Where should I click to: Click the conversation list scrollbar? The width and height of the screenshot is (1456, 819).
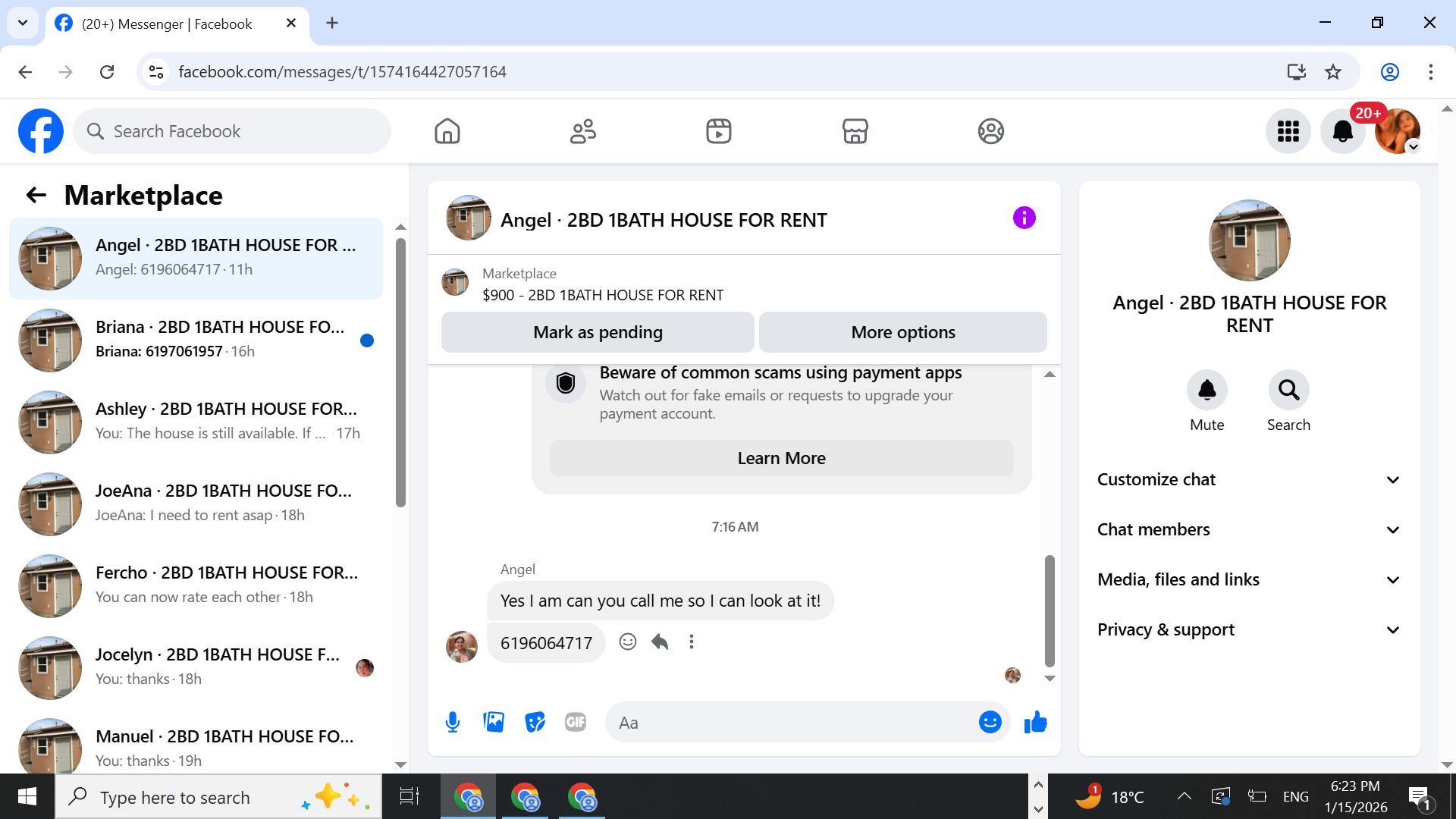click(x=400, y=372)
